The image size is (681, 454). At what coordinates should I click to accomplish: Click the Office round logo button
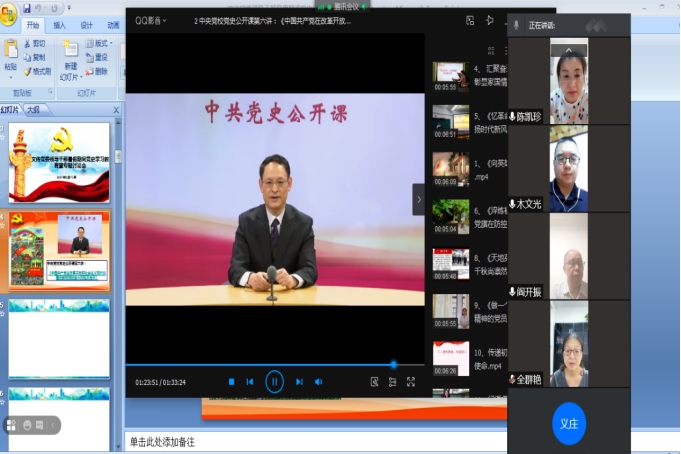coord(9,12)
